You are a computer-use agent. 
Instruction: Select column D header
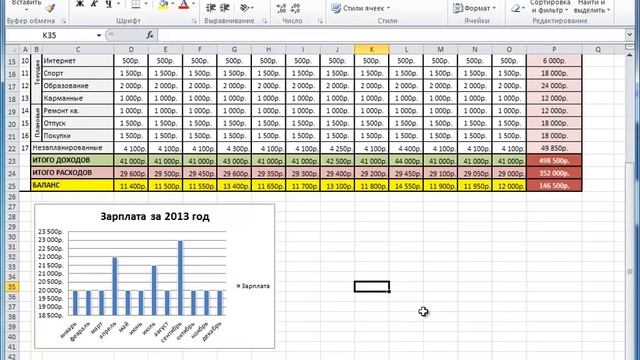131,49
